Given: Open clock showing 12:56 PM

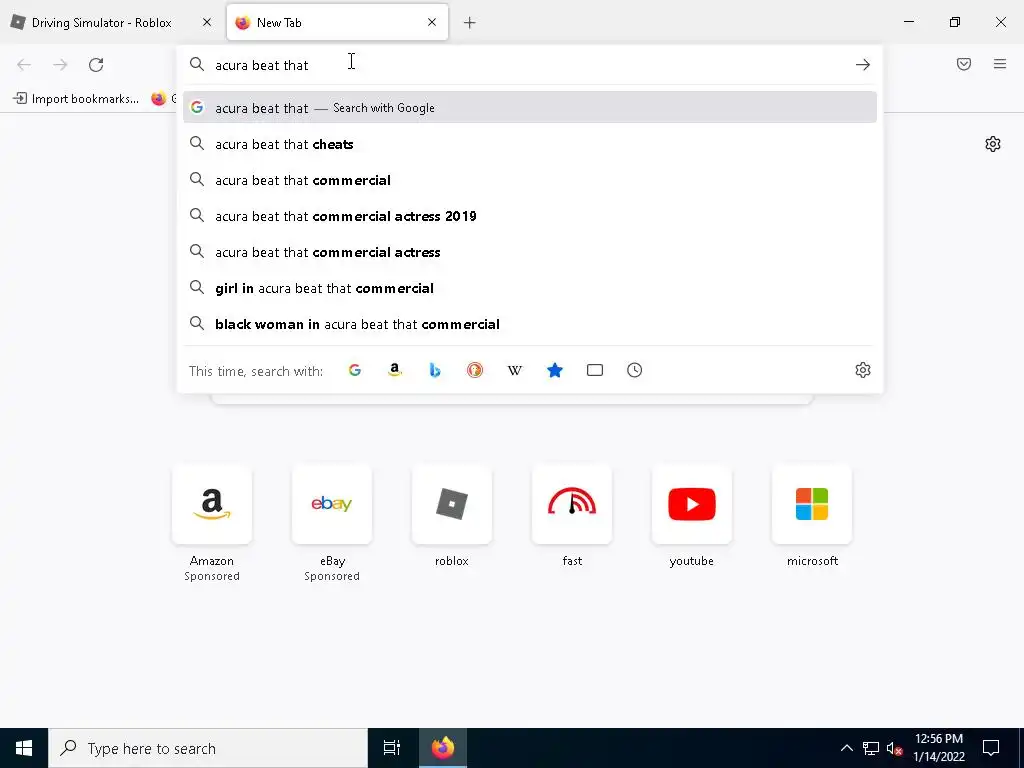Looking at the screenshot, I should [x=938, y=748].
